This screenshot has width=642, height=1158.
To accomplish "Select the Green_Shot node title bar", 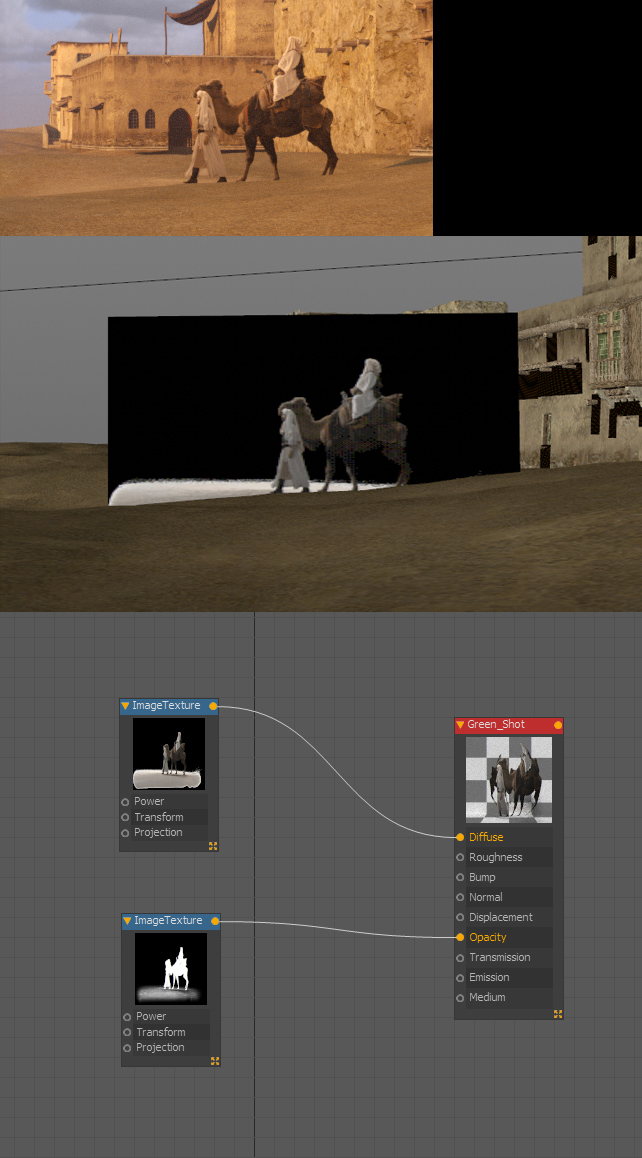I will click(x=509, y=725).
